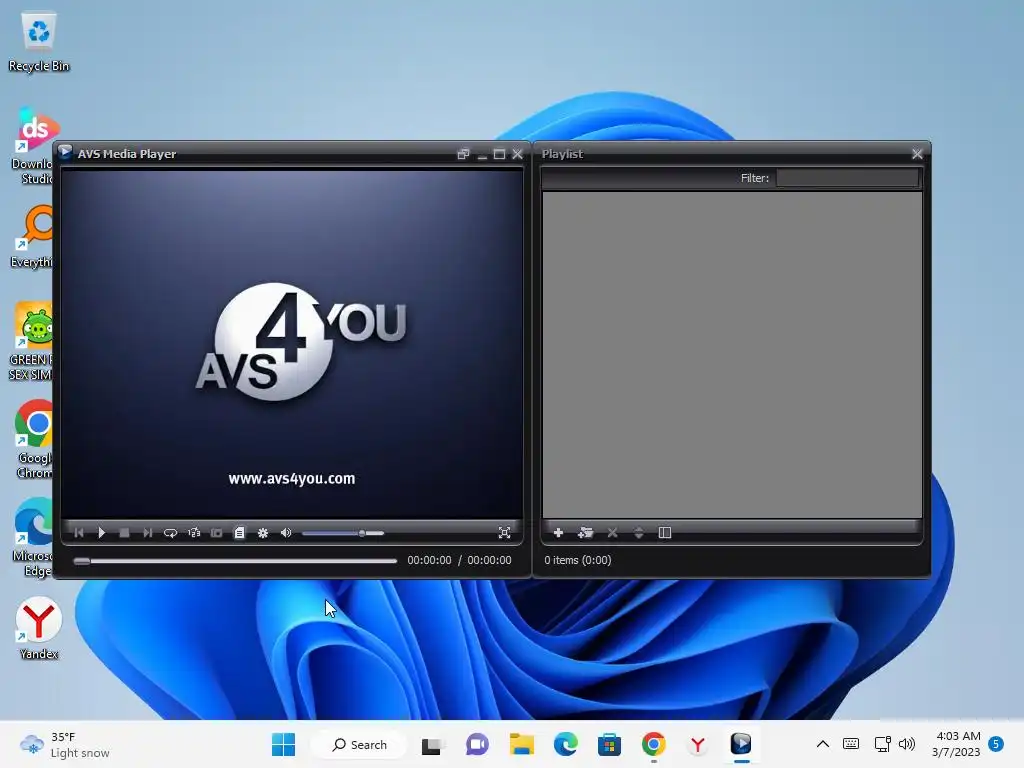Click AVS Media Player taskbar icon
The height and width of the screenshot is (768, 1024).
pos(741,744)
